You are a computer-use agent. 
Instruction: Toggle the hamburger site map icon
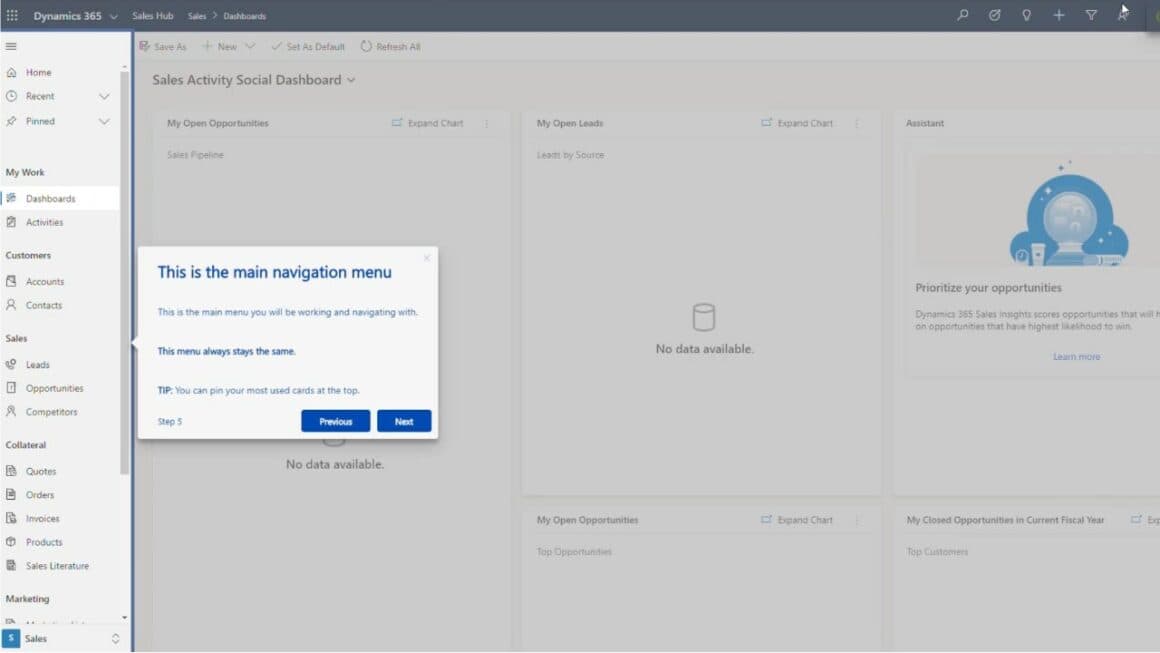[11, 46]
